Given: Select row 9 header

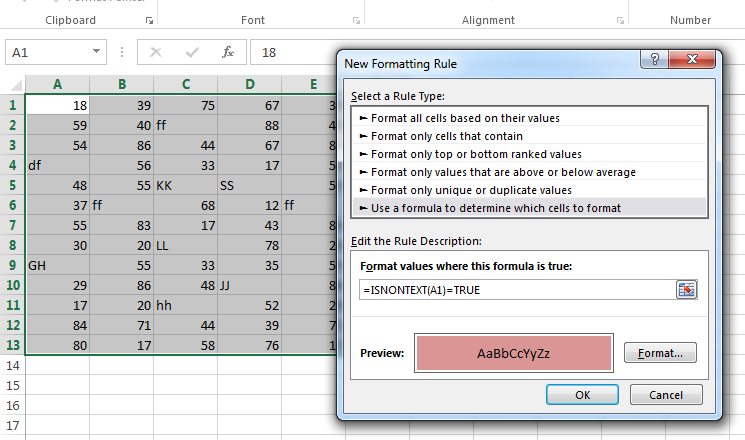Looking at the screenshot, I should pyautogui.click(x=12, y=265).
